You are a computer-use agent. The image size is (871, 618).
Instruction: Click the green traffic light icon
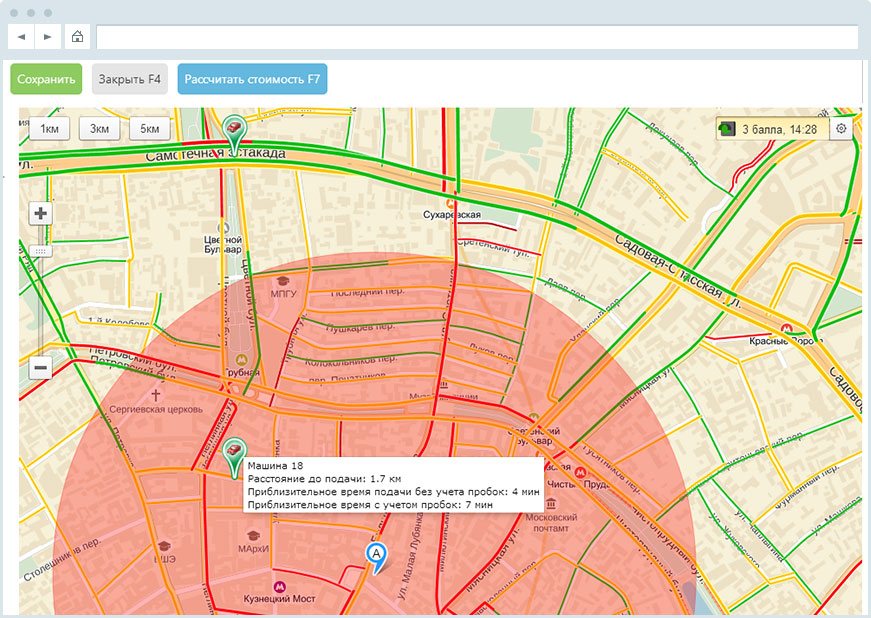(x=727, y=129)
